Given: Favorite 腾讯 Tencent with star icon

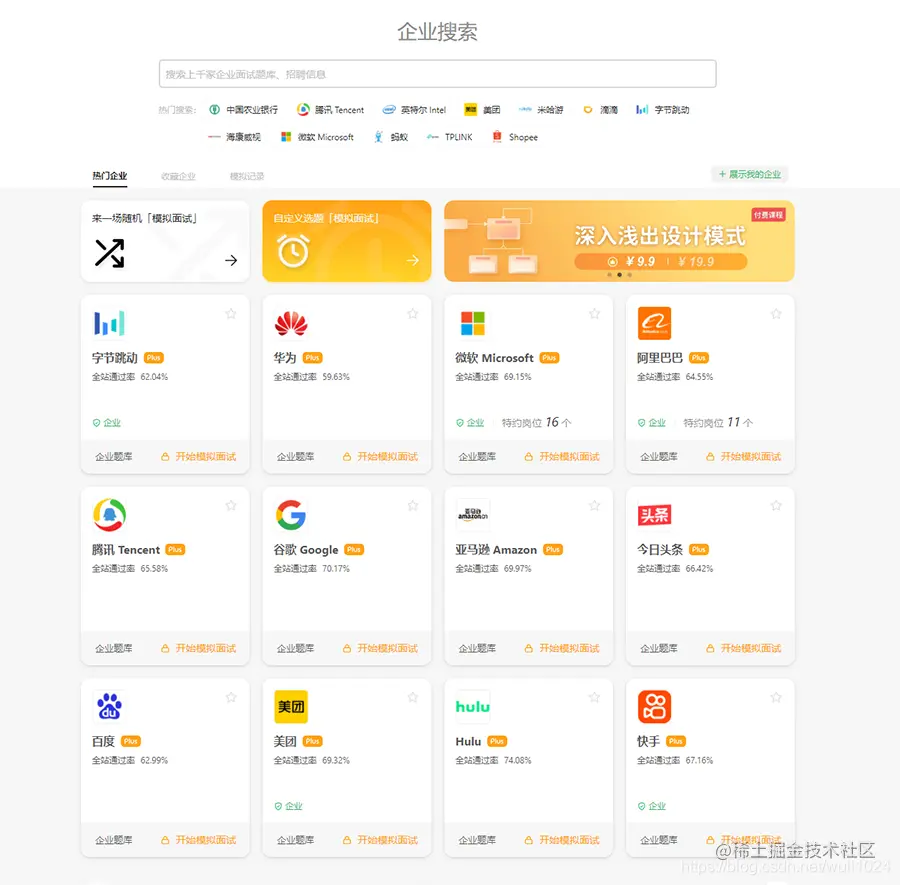Looking at the screenshot, I should point(231,505).
